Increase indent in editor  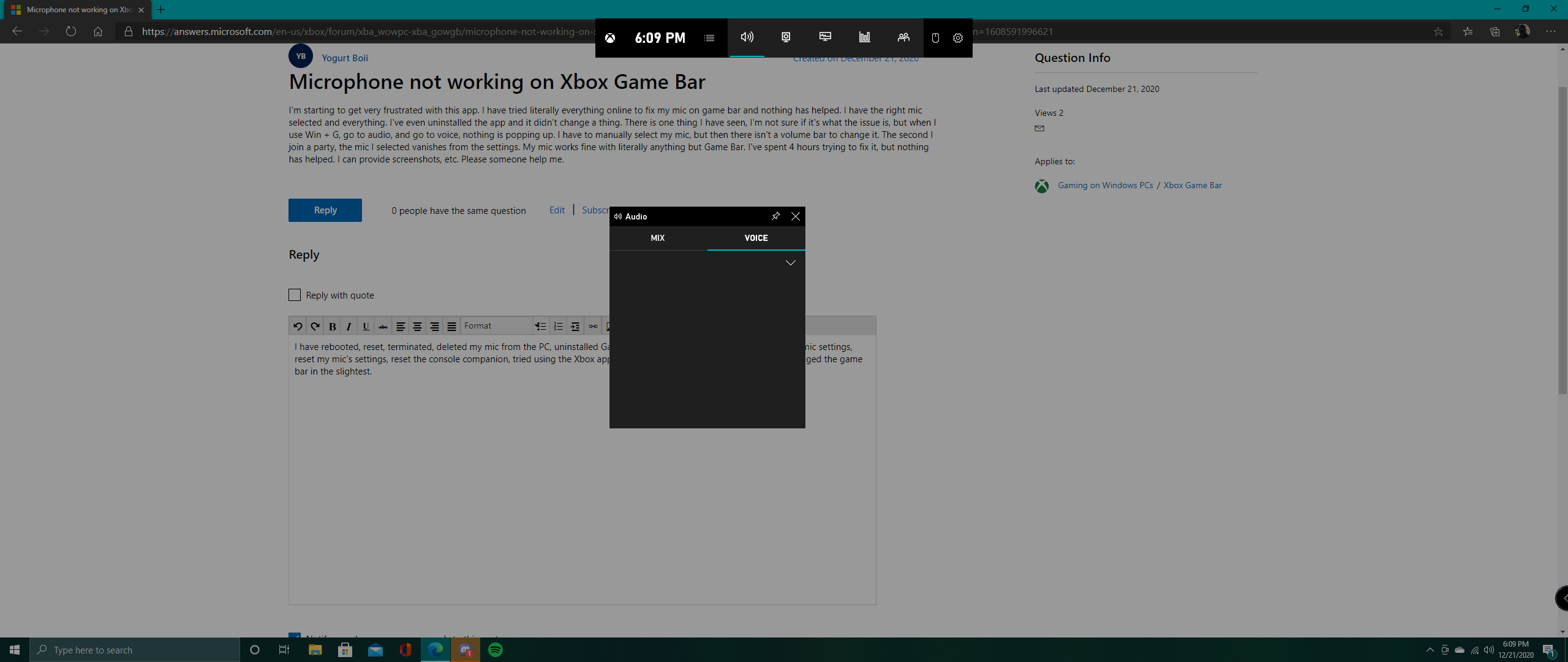coord(575,326)
